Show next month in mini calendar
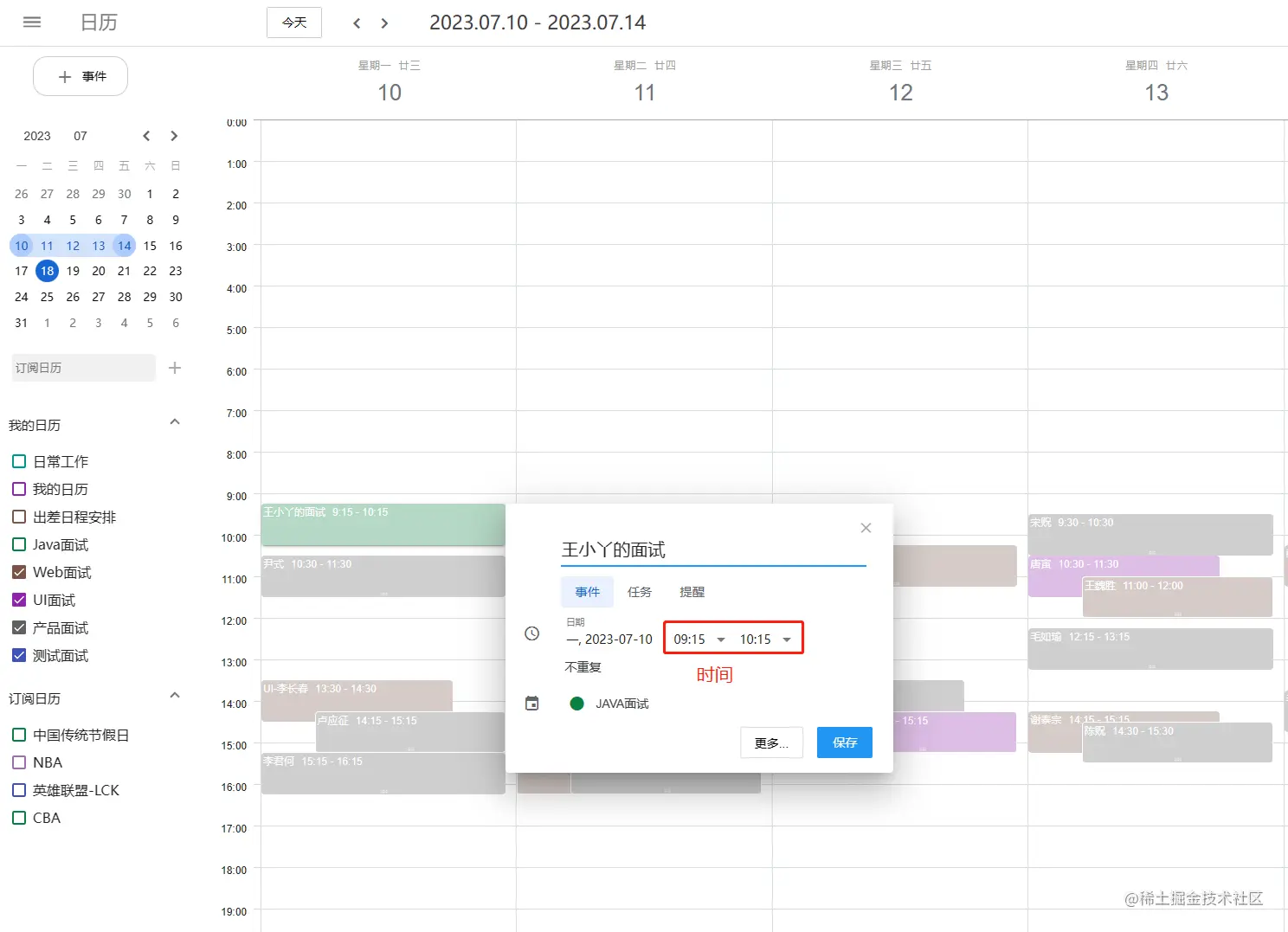This screenshot has height=932, width=1288. pos(174,136)
